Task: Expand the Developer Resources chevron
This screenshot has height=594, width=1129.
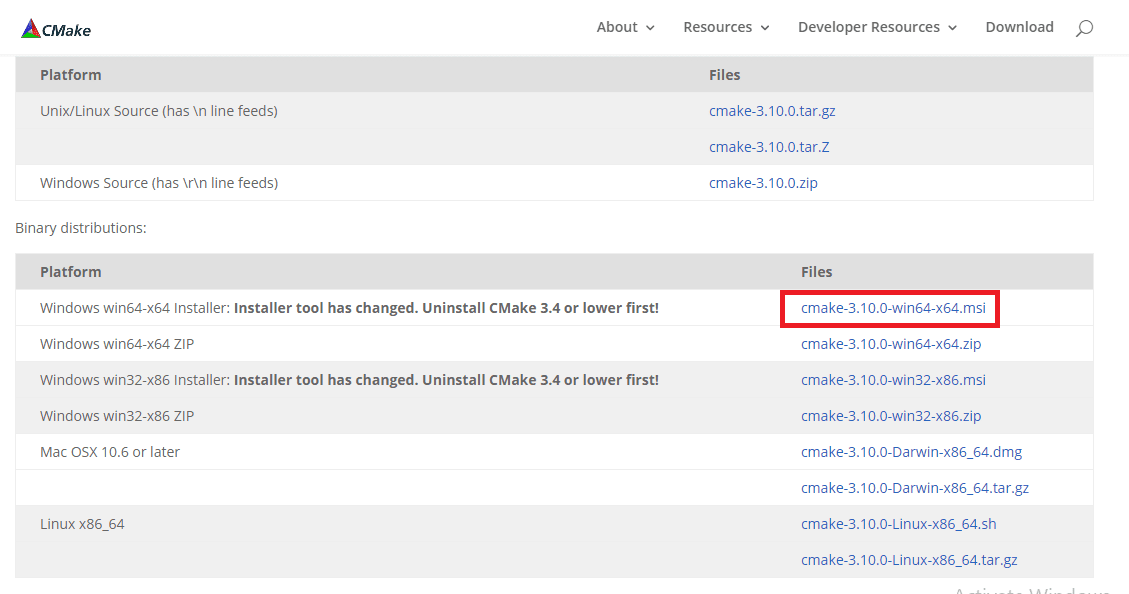Action: [953, 28]
